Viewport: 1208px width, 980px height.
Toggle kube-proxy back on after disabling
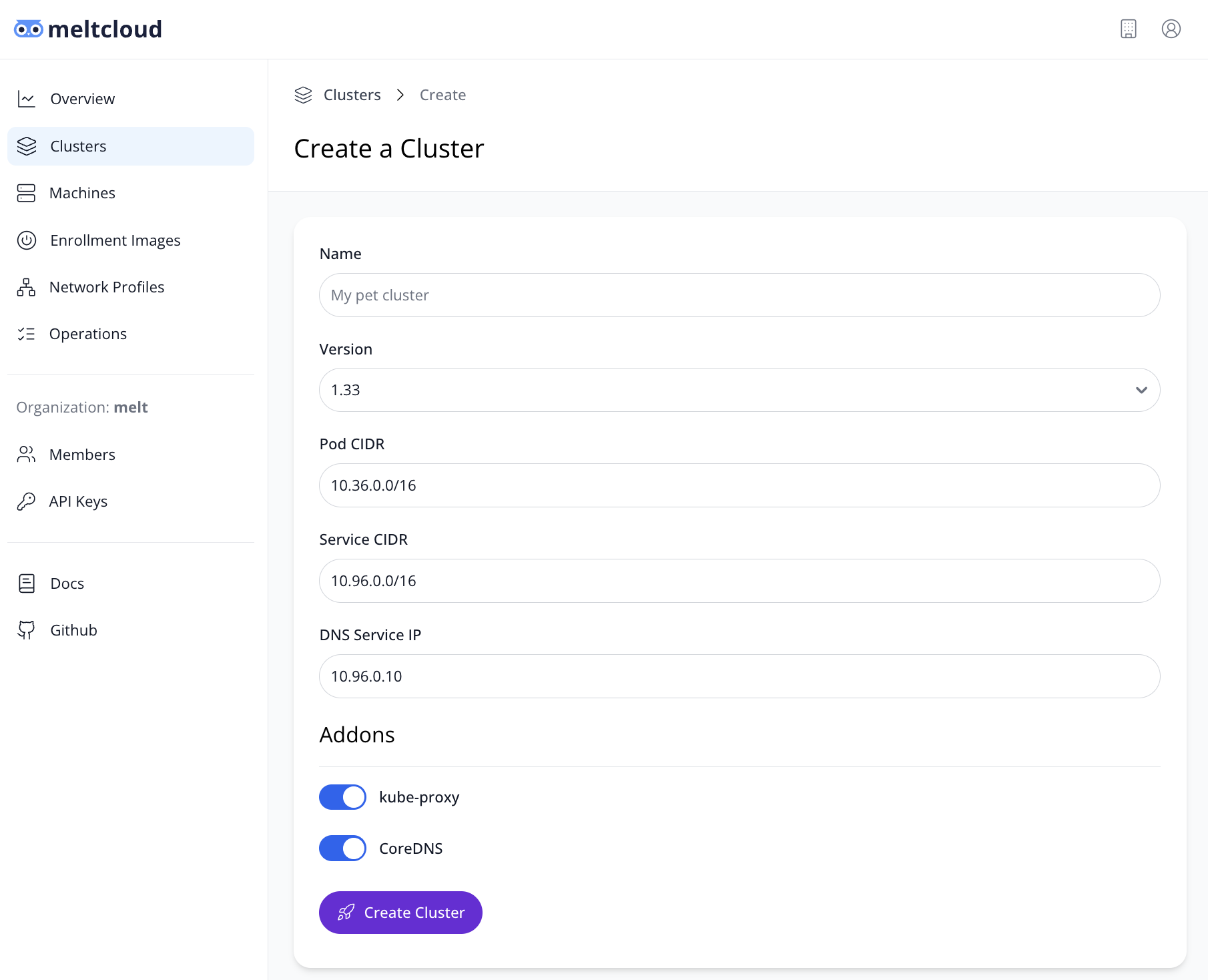(x=342, y=796)
